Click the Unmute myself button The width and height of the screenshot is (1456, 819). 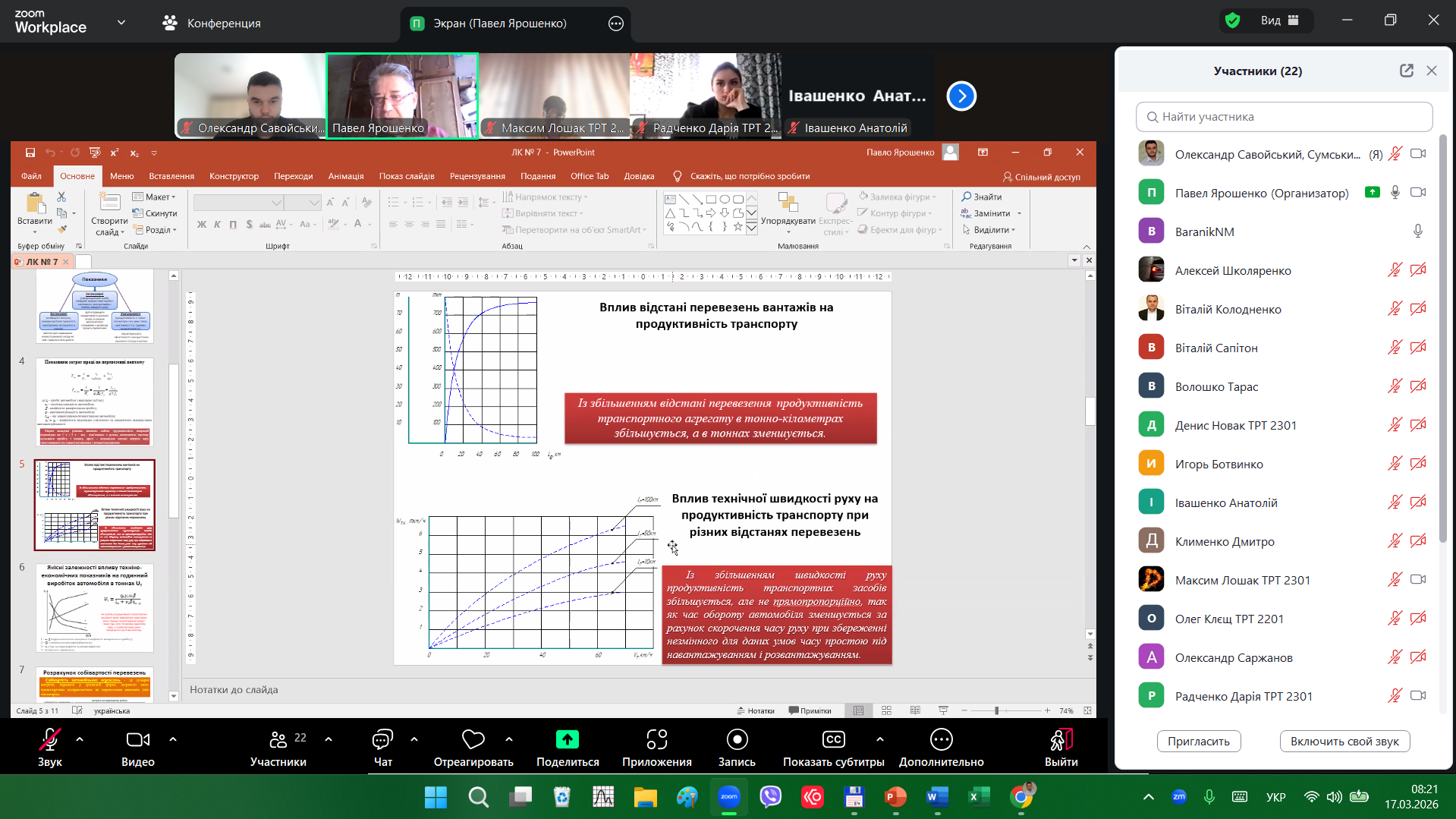[x=1344, y=742]
